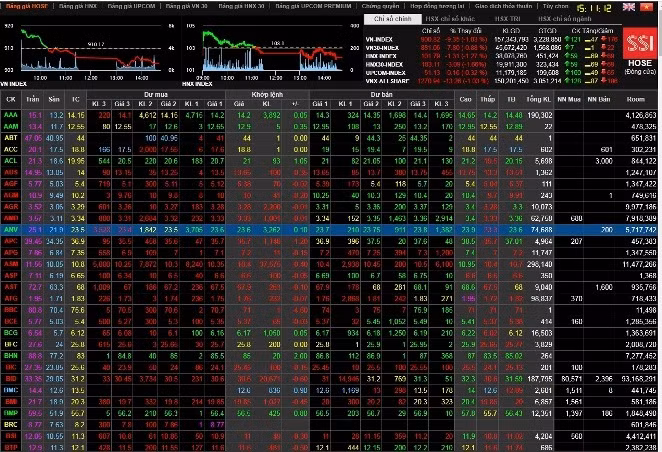Click the Thấp column header
The image size is (662, 452).
pos(487,100)
